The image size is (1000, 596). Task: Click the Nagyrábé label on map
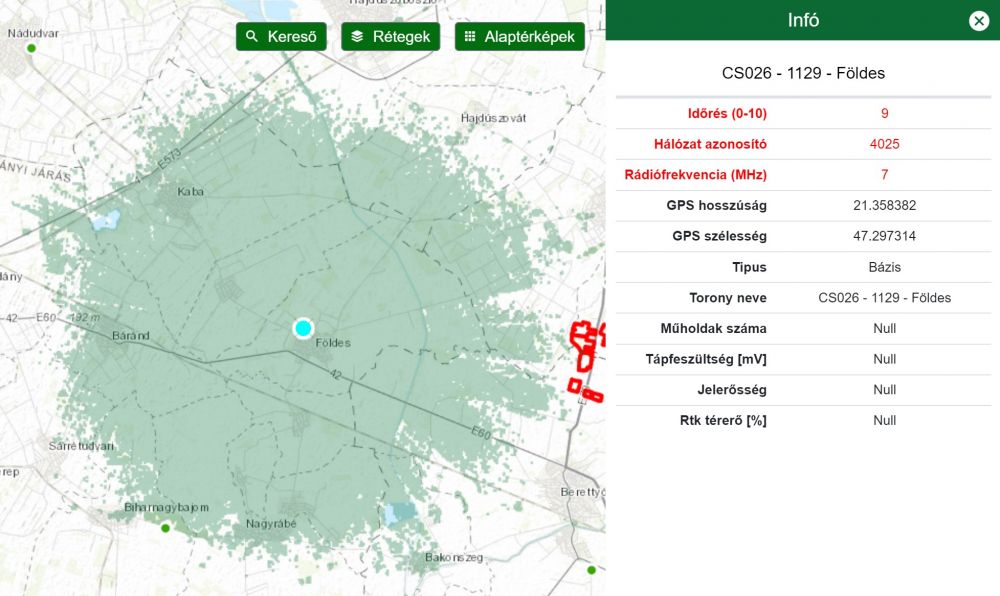(x=271, y=523)
